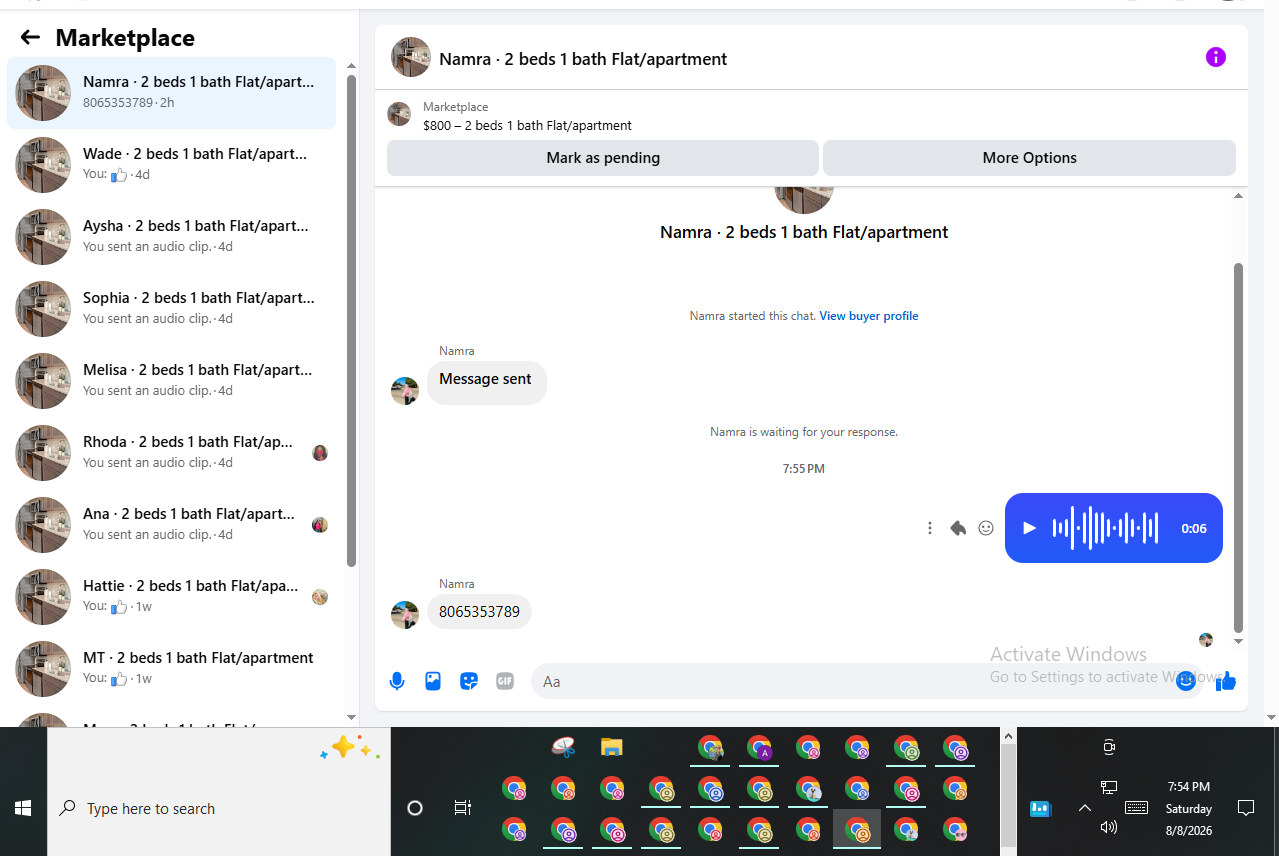Switch to highlighted active Chrome taskbar window
Screen dimensions: 1279x856
pyautogui.click(x=857, y=829)
